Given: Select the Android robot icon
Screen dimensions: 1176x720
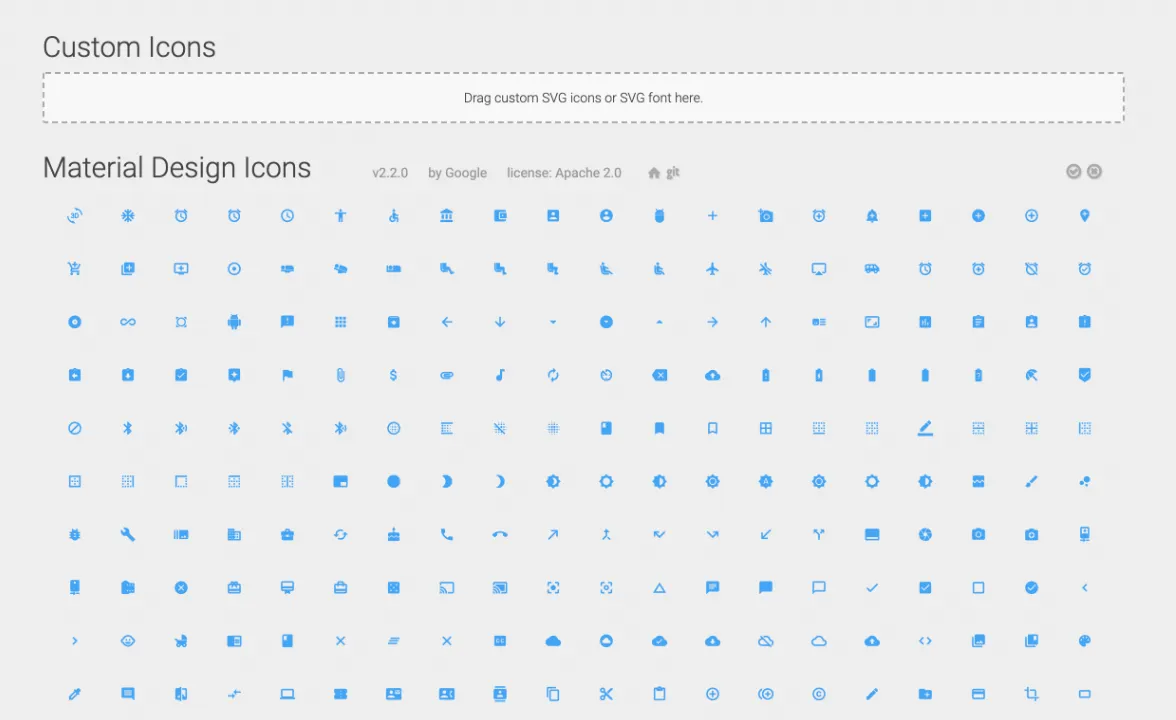Looking at the screenshot, I should 234,322.
